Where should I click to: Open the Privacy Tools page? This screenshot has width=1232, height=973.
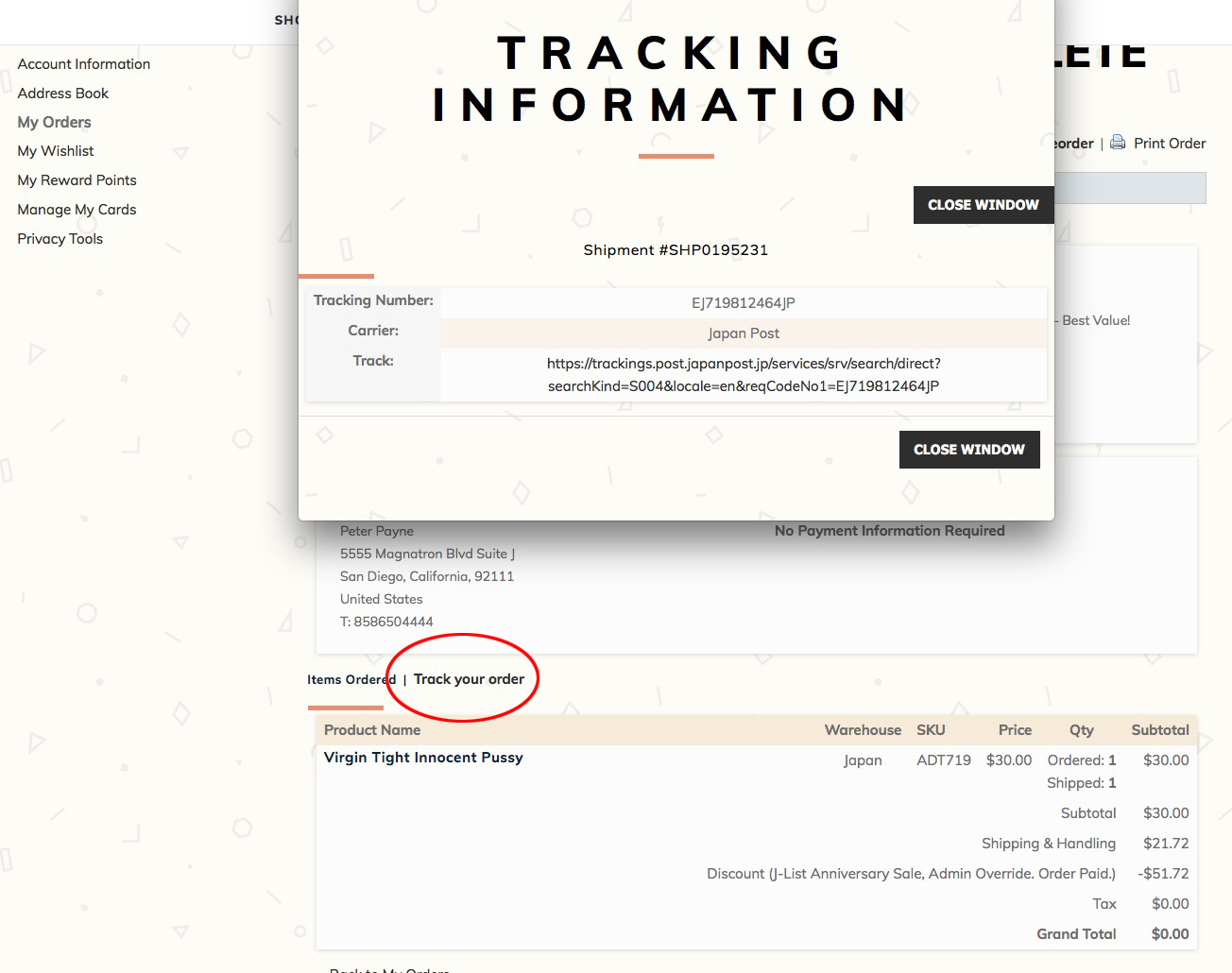60,238
